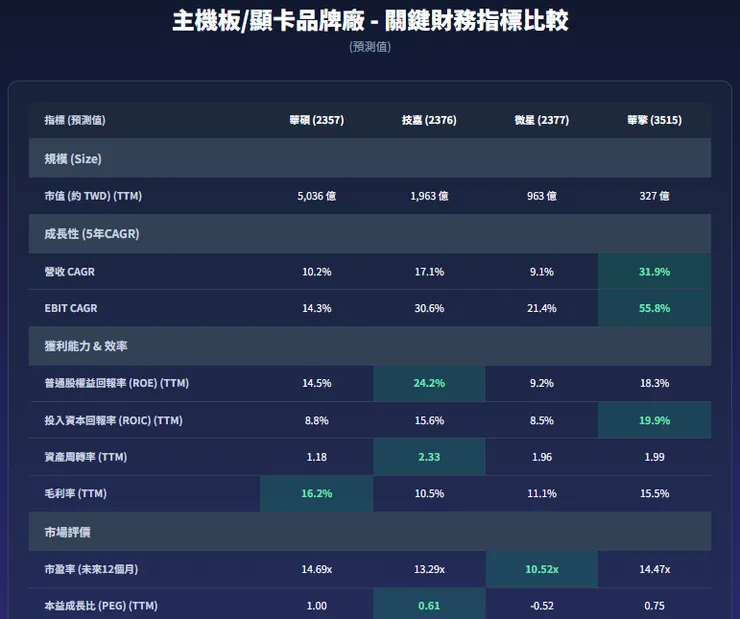Click the 8.5% ROIC value
This screenshot has height=619, width=740.
(x=542, y=420)
